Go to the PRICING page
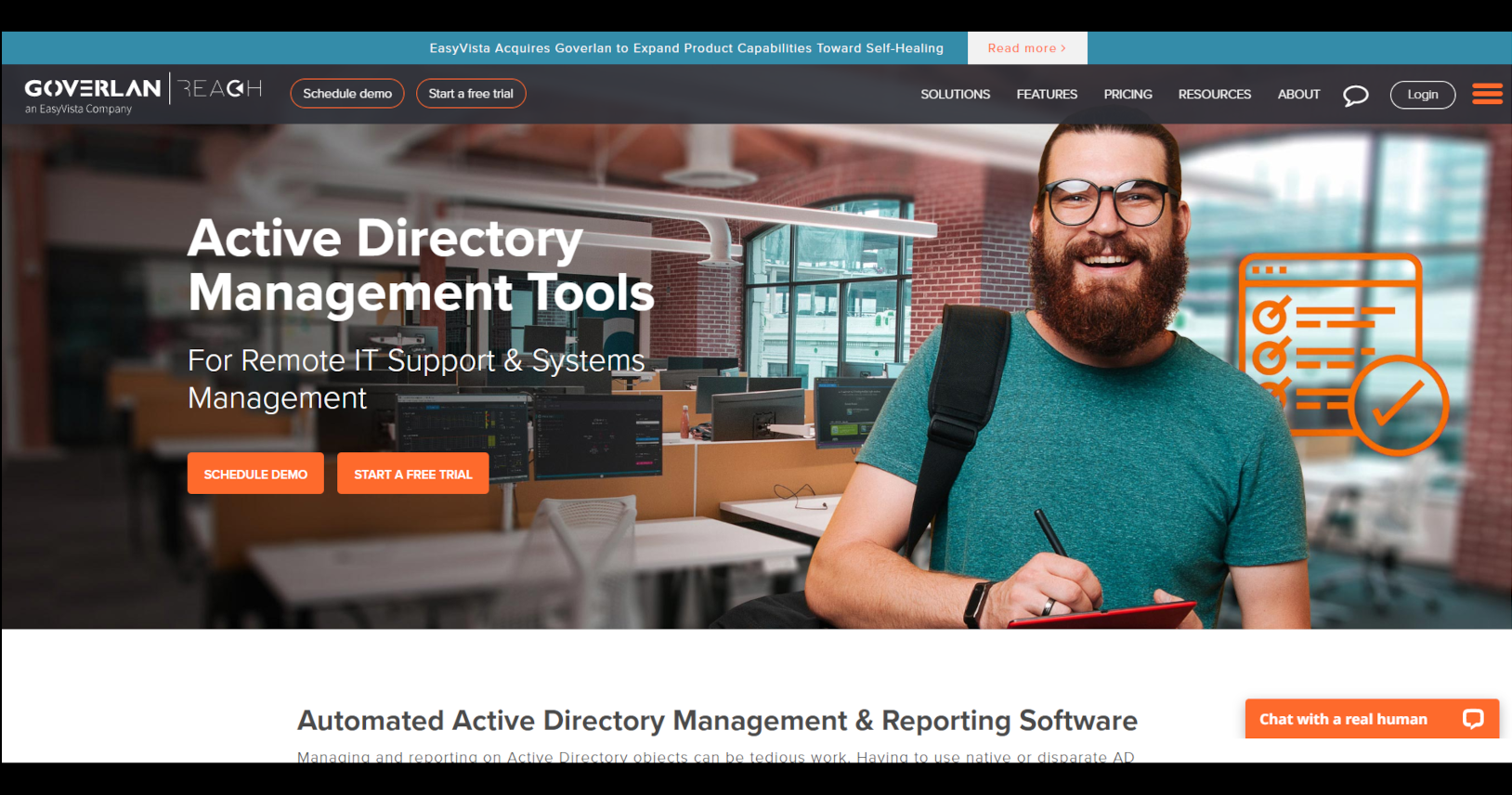Image resolution: width=1512 pixels, height=795 pixels. pos(1127,95)
